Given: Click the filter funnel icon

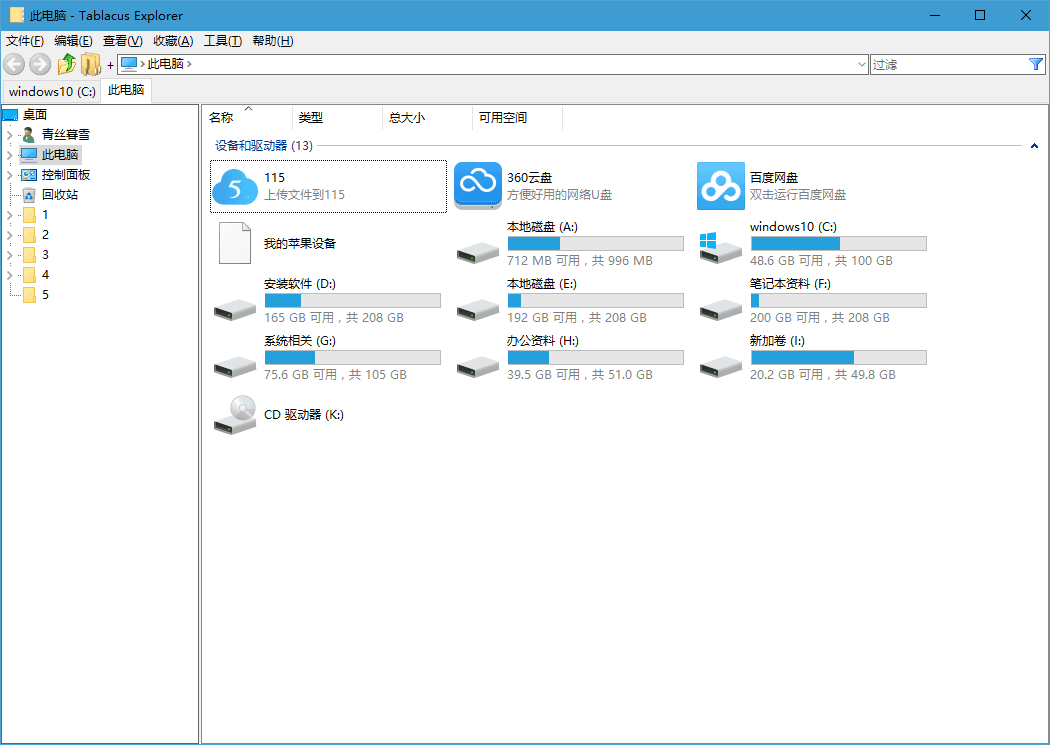Looking at the screenshot, I should 1035,64.
